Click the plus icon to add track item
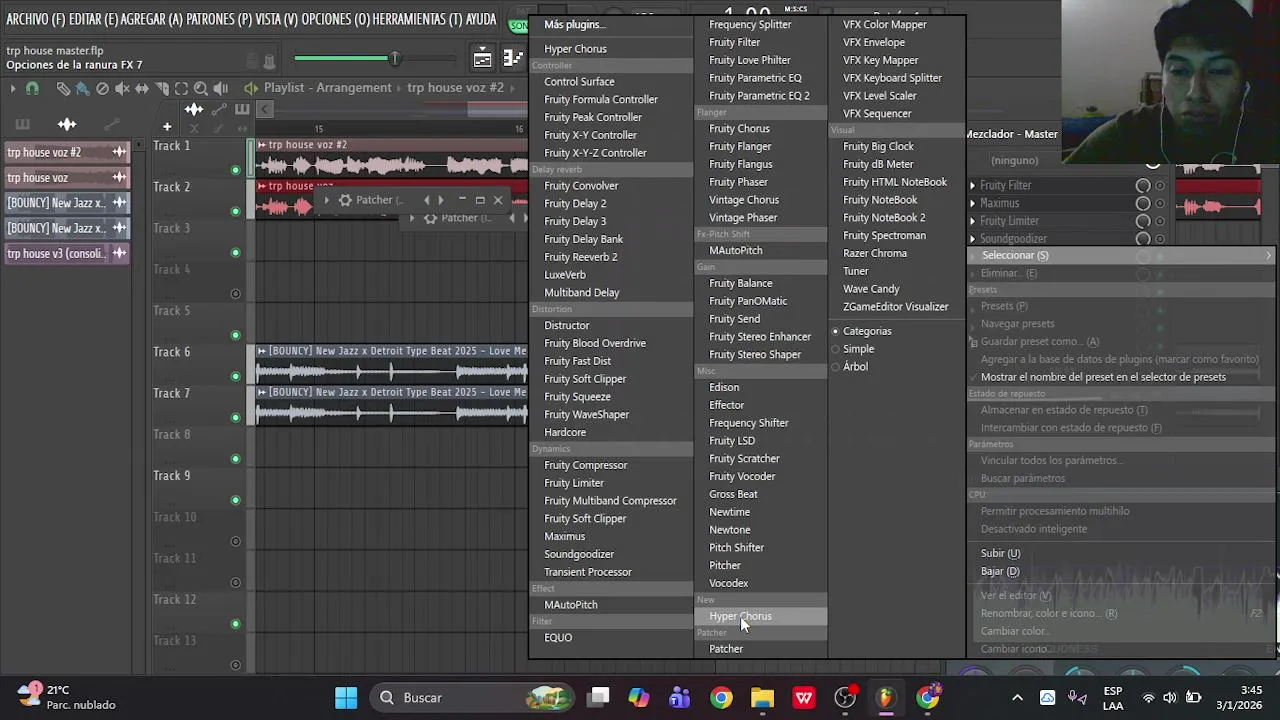The width and height of the screenshot is (1280, 720). (x=167, y=127)
